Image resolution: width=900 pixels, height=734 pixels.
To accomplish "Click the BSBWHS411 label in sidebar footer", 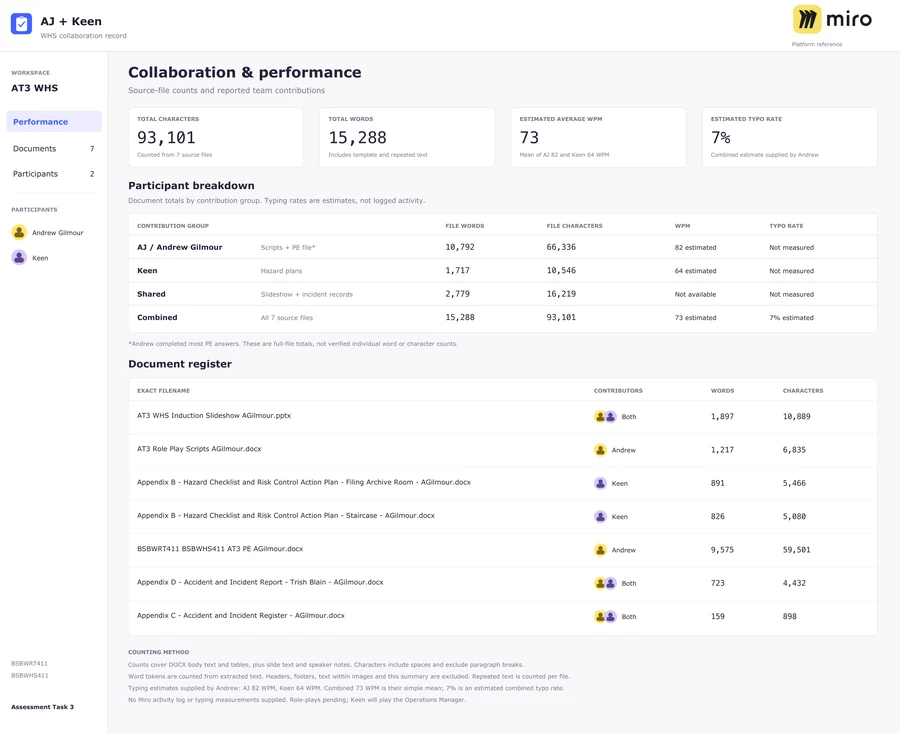I will click(x=29, y=675).
